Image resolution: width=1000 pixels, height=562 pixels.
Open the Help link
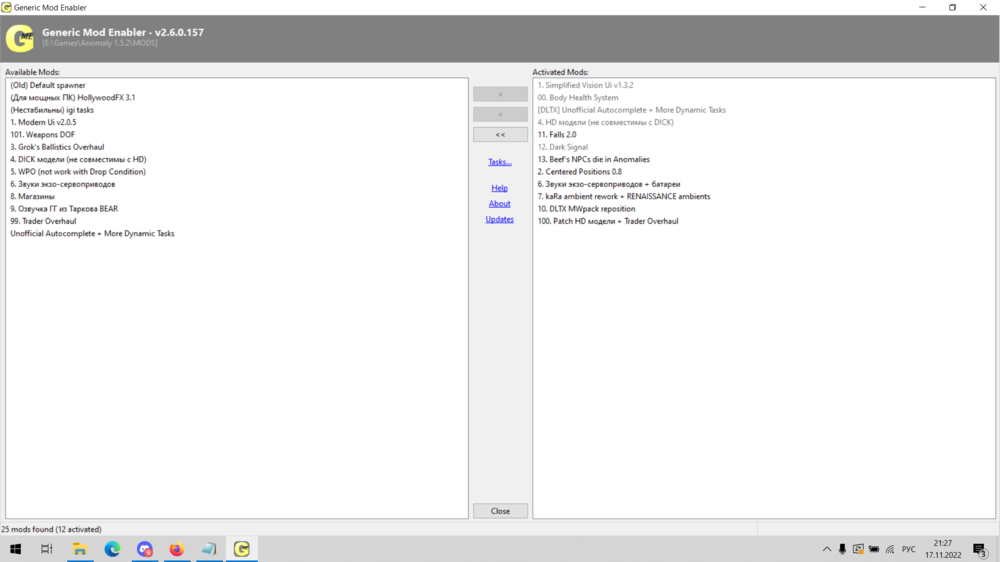click(500, 188)
